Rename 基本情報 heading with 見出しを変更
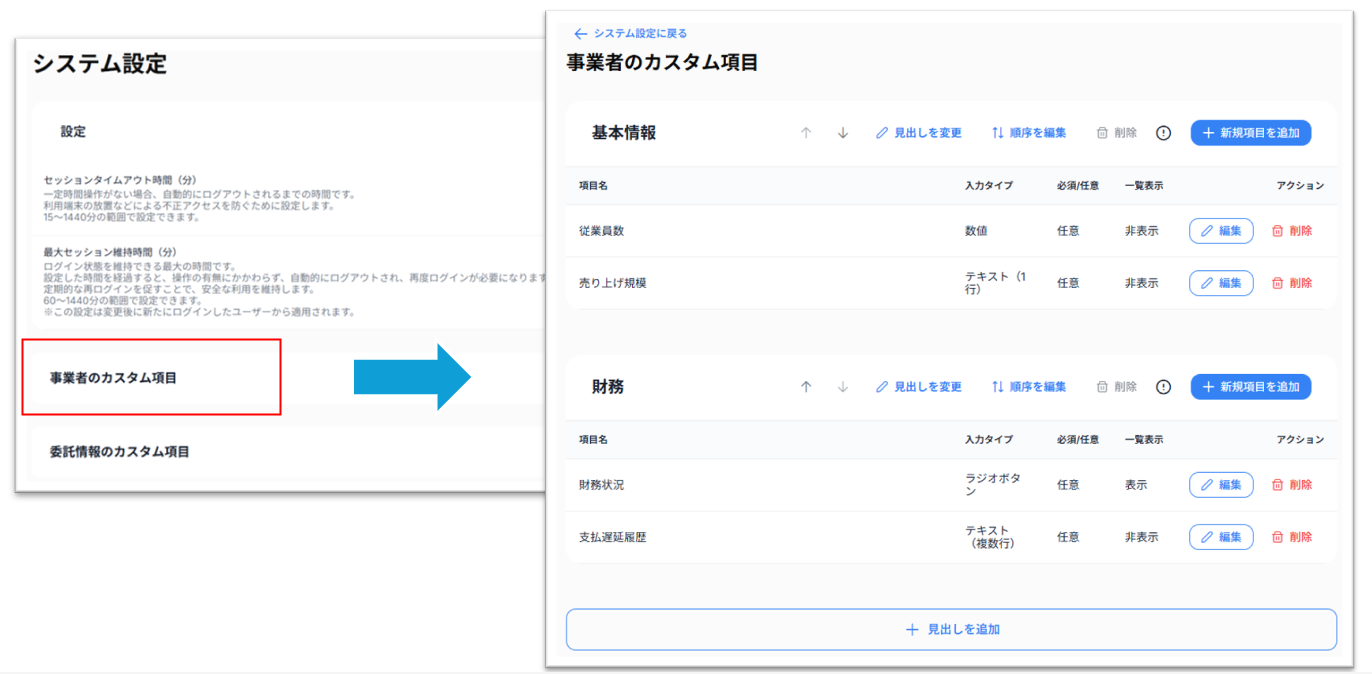This screenshot has height=674, width=1372. [x=918, y=133]
